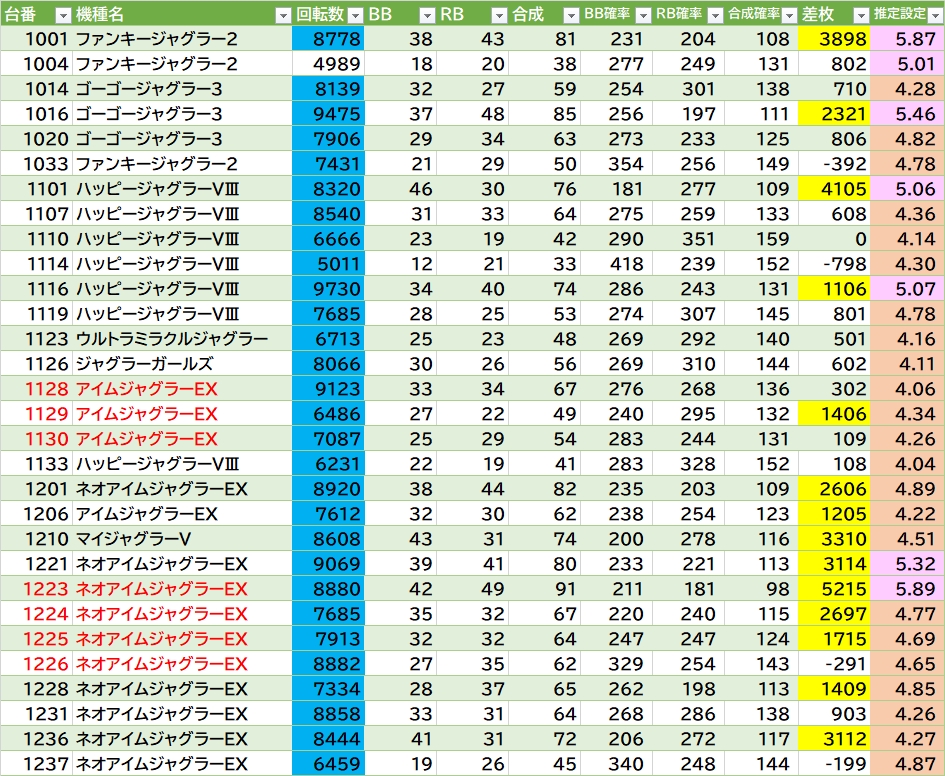Select 回転数 cell with value 9730
The width and height of the screenshot is (945, 776).
pos(328,289)
